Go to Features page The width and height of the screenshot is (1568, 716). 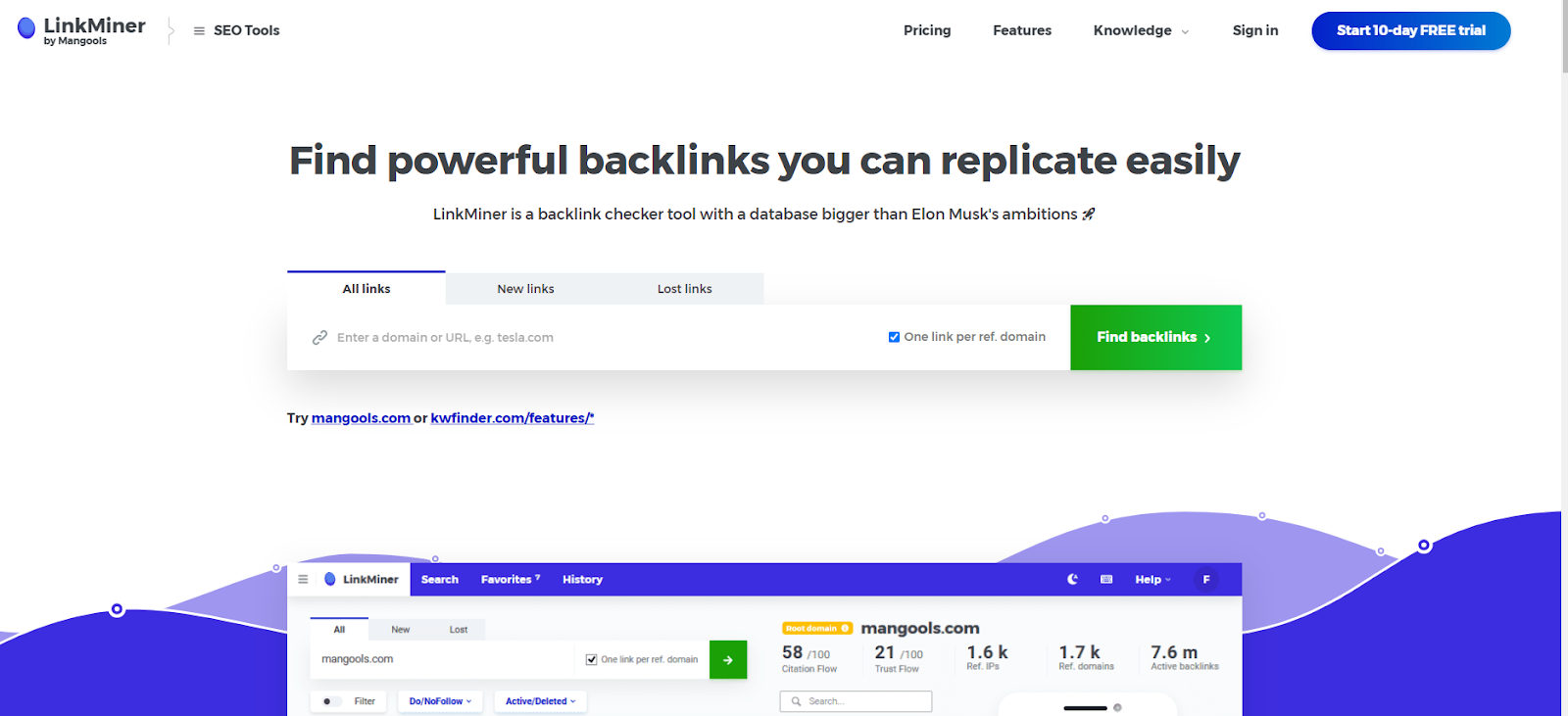[1022, 30]
